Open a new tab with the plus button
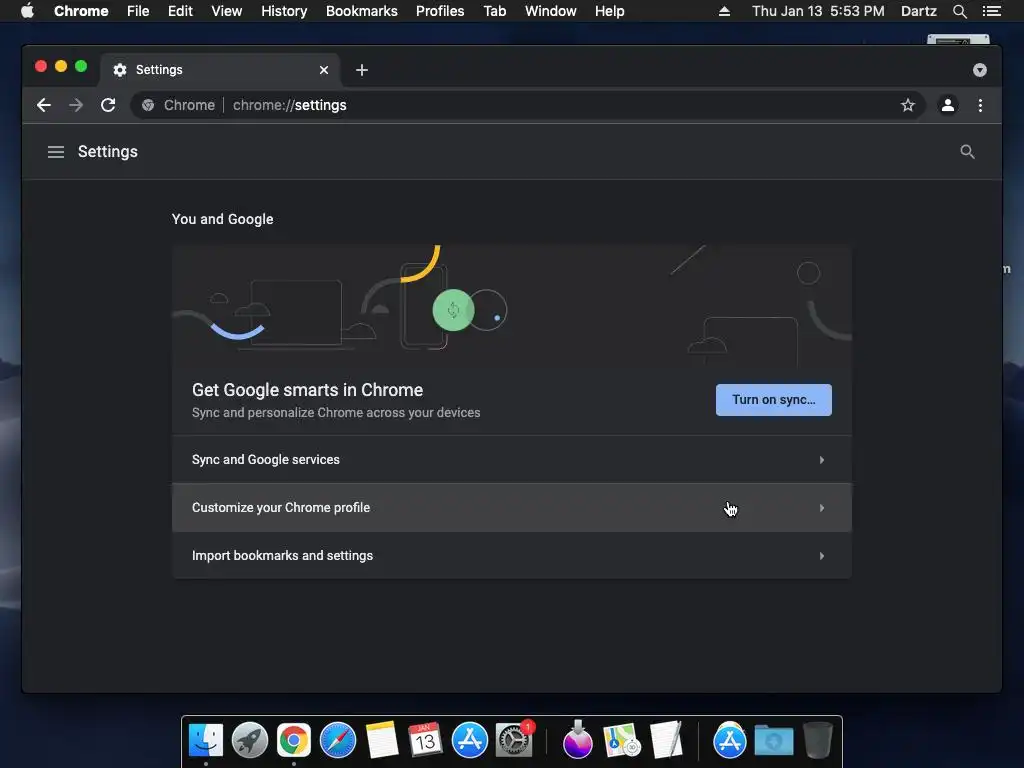Screen dimensions: 1024x768 click(x=361, y=70)
